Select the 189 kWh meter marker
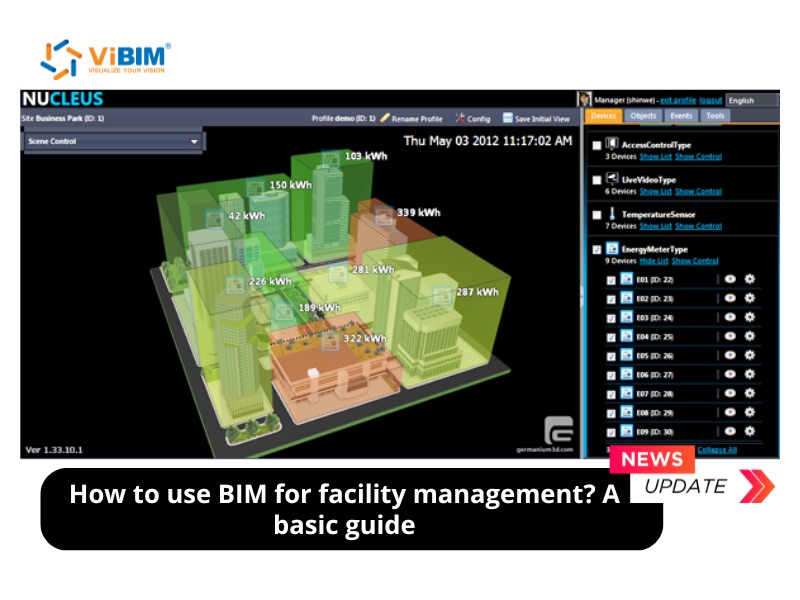Image resolution: width=800 pixels, height=600 pixels. [x=284, y=311]
